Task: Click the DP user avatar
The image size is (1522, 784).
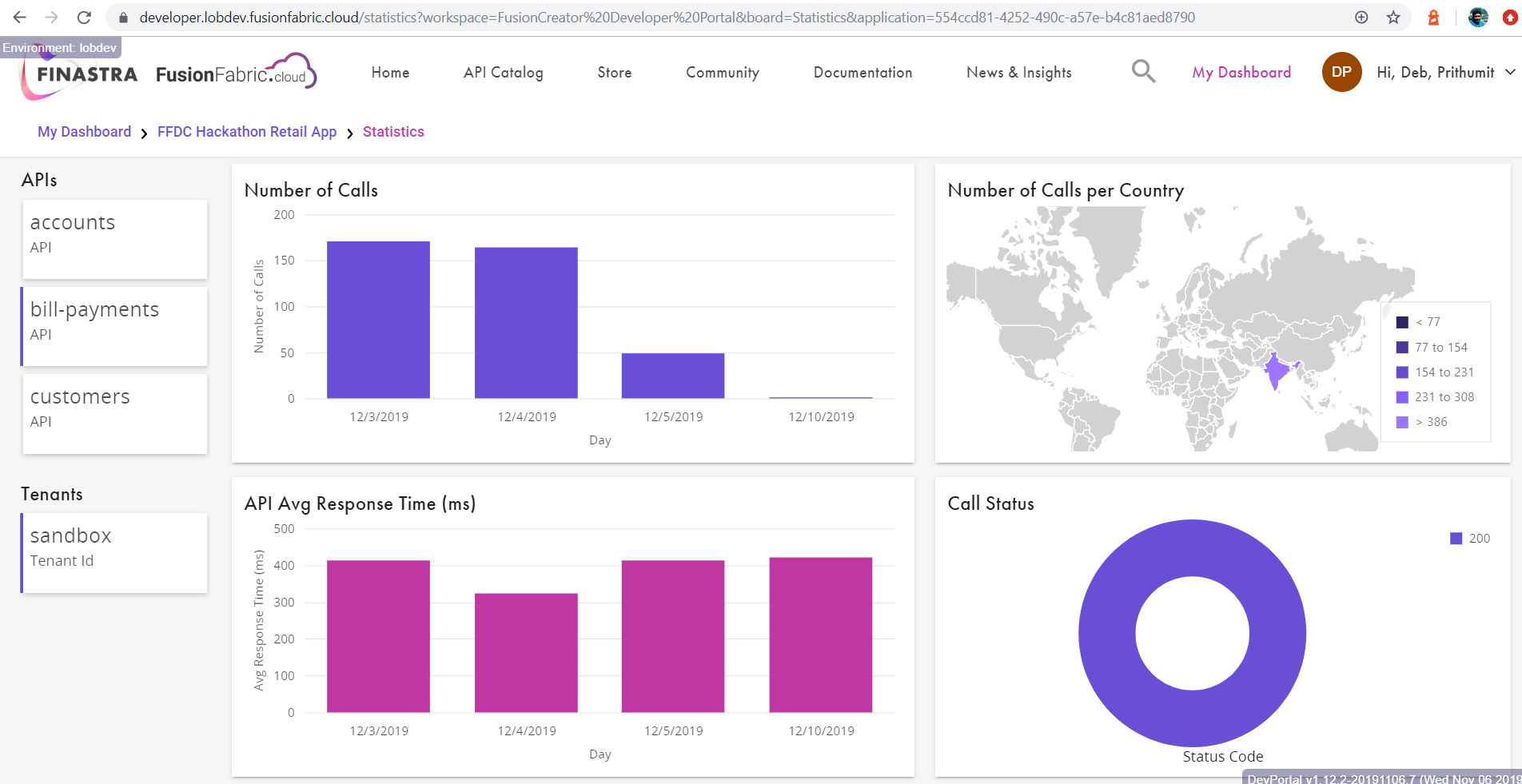Action: point(1341,72)
